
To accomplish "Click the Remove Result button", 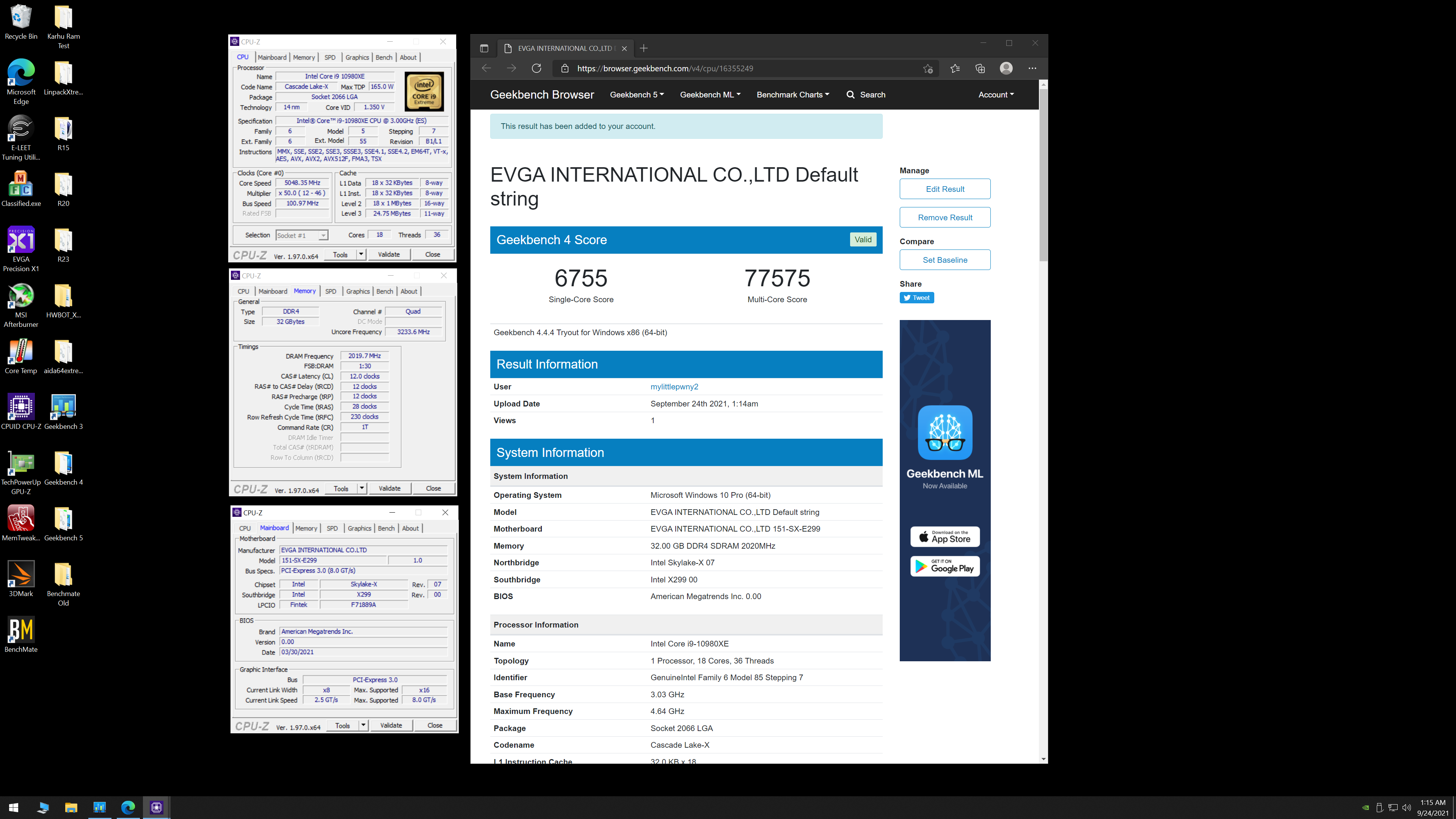I will 945,217.
